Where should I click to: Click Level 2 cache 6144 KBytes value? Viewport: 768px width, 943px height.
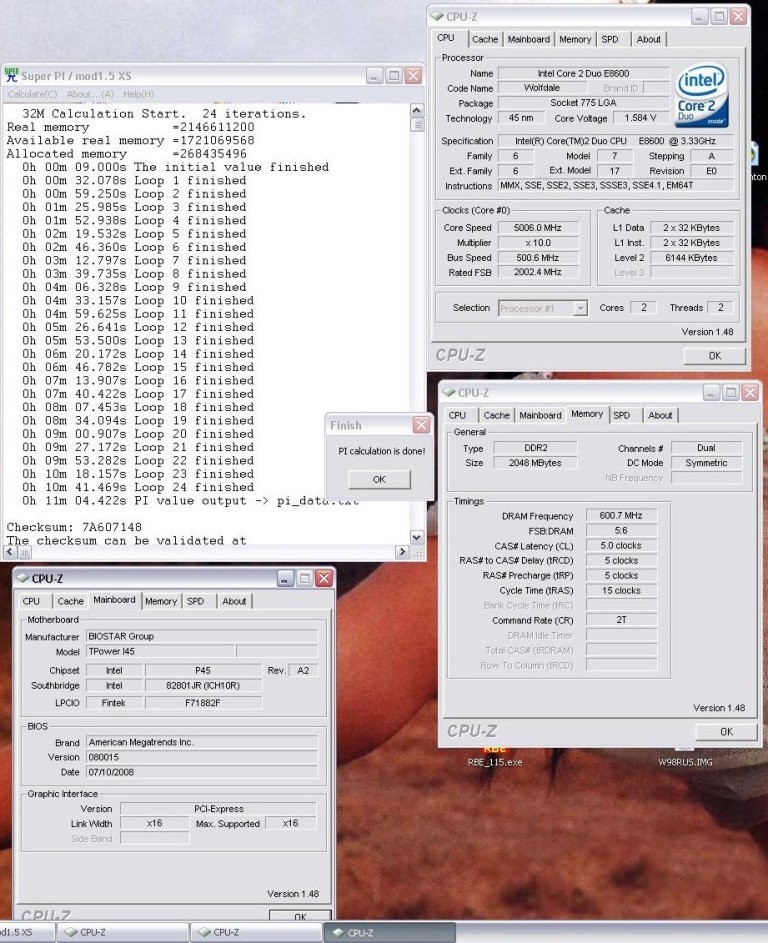click(692, 257)
